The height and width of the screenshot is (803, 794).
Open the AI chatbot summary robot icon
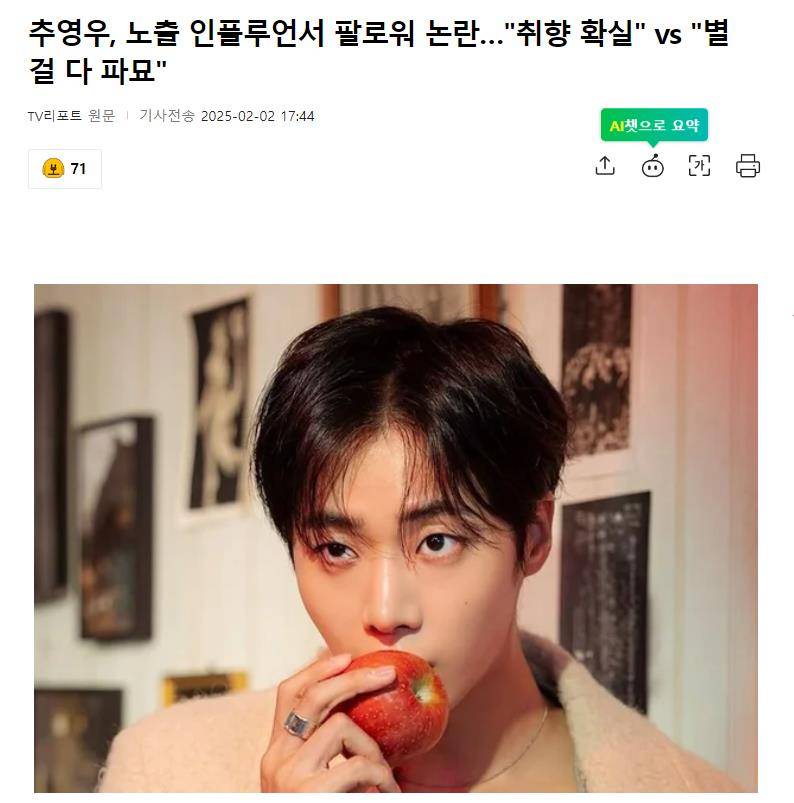653,166
